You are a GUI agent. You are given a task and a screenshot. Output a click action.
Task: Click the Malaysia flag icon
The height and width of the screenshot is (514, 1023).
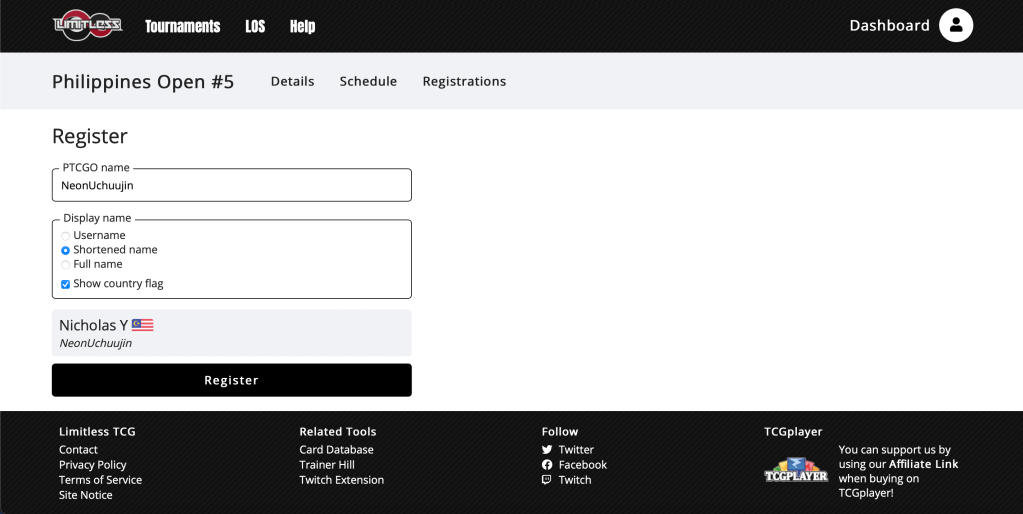143,325
